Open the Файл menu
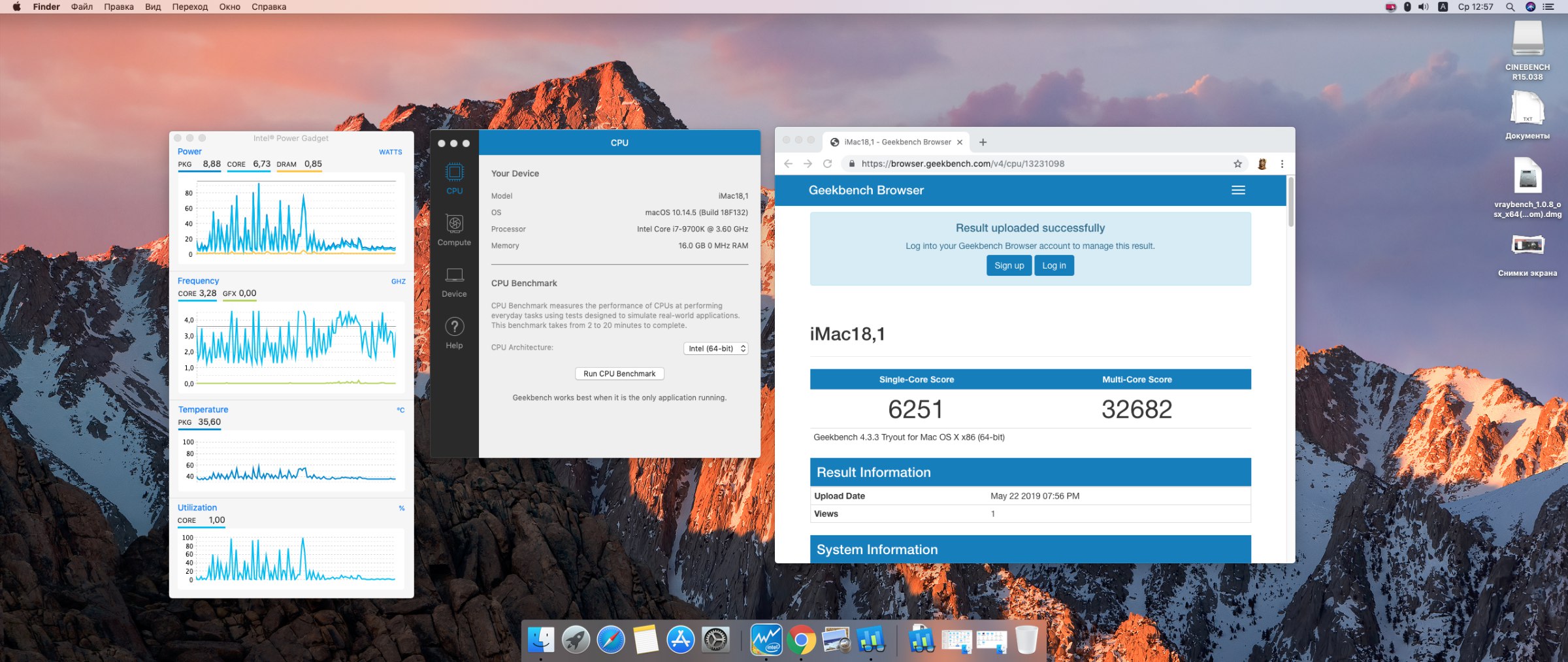Screen dimensions: 1568x662 tap(82, 7)
